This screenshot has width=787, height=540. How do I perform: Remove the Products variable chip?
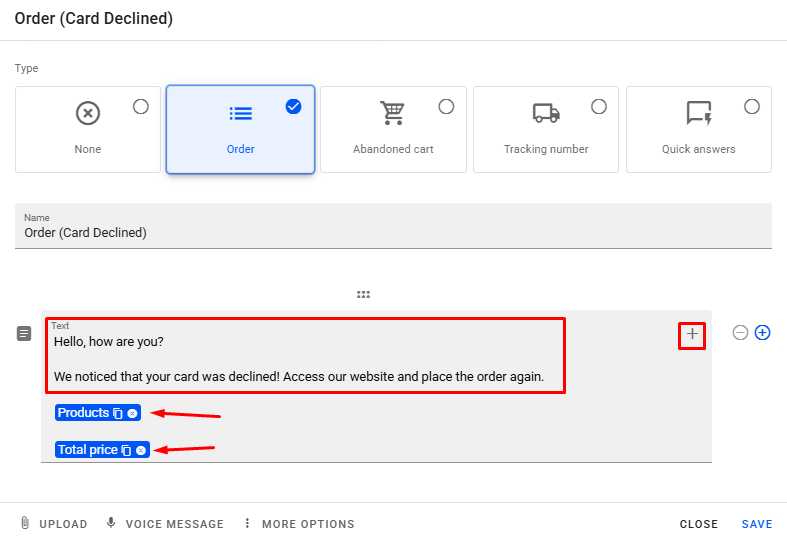132,413
